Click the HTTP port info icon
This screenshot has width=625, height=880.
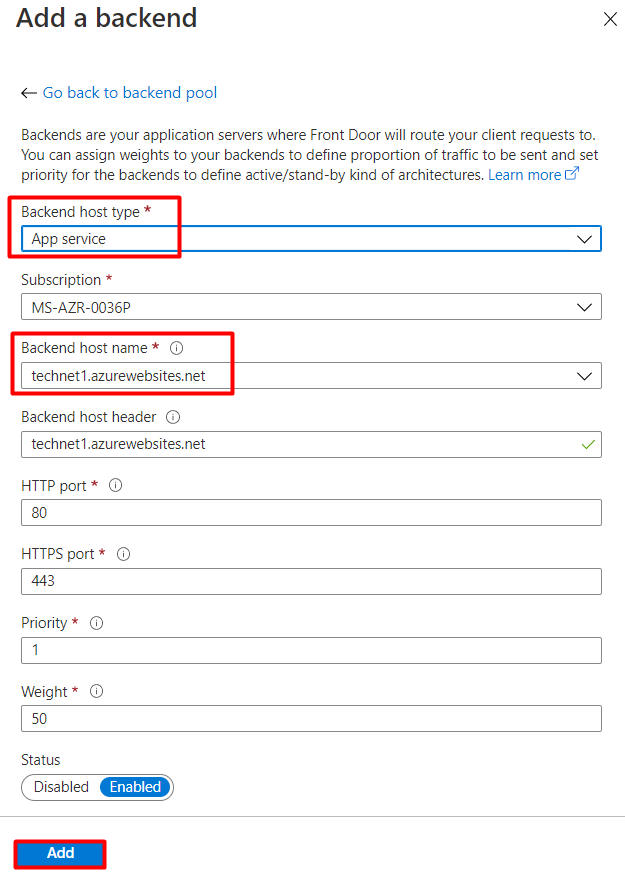click(x=115, y=485)
